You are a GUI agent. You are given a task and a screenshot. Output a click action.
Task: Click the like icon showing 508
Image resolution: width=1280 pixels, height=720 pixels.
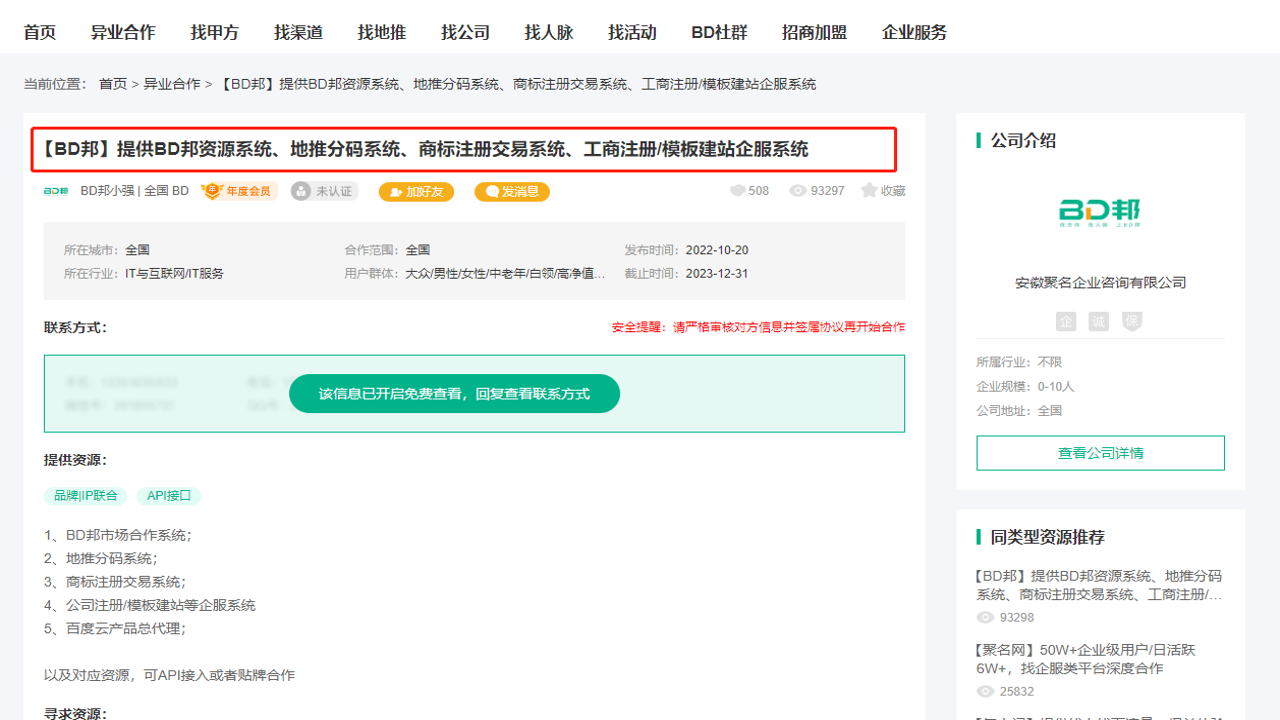click(x=738, y=190)
